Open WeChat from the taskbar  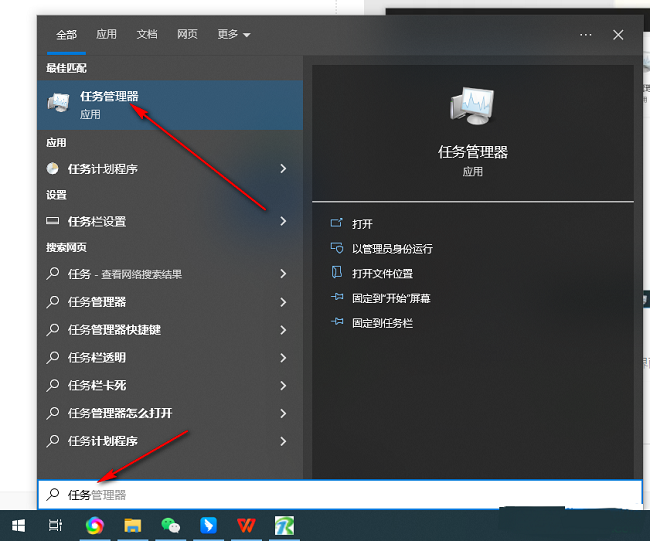click(x=171, y=526)
